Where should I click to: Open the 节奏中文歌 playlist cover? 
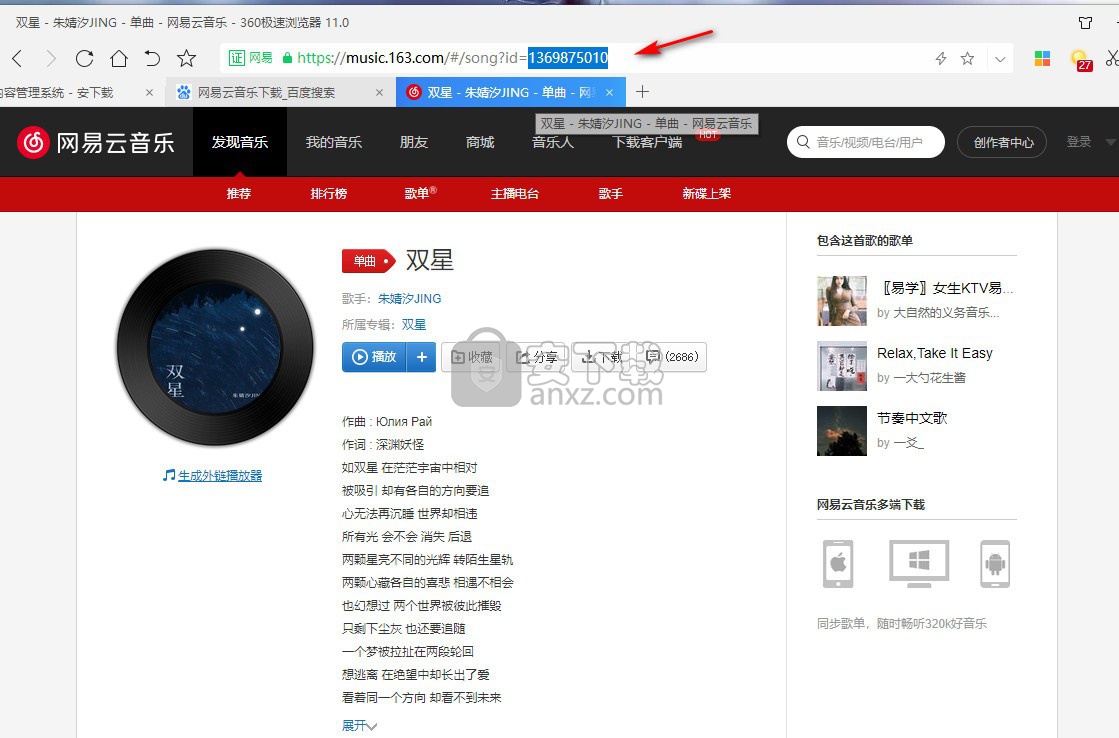point(841,431)
